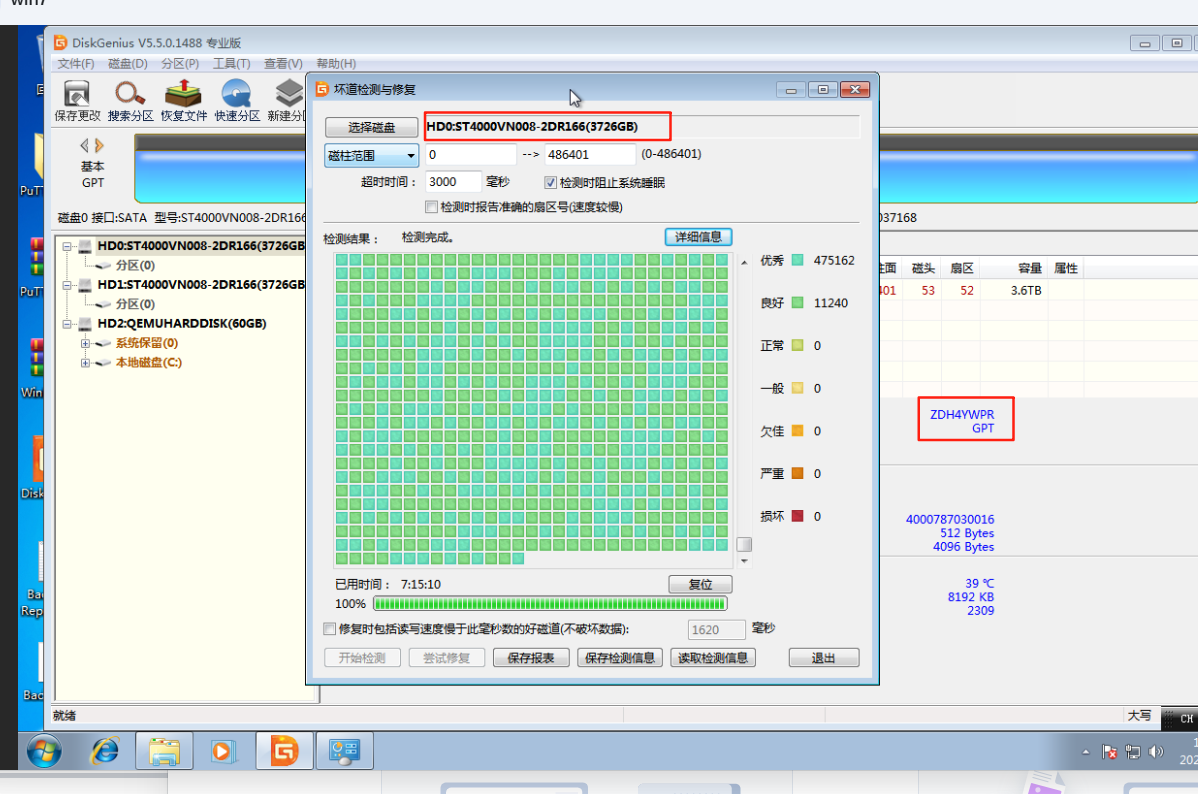
Task: Click the Save Report (保存报表) button
Action: coord(531,658)
